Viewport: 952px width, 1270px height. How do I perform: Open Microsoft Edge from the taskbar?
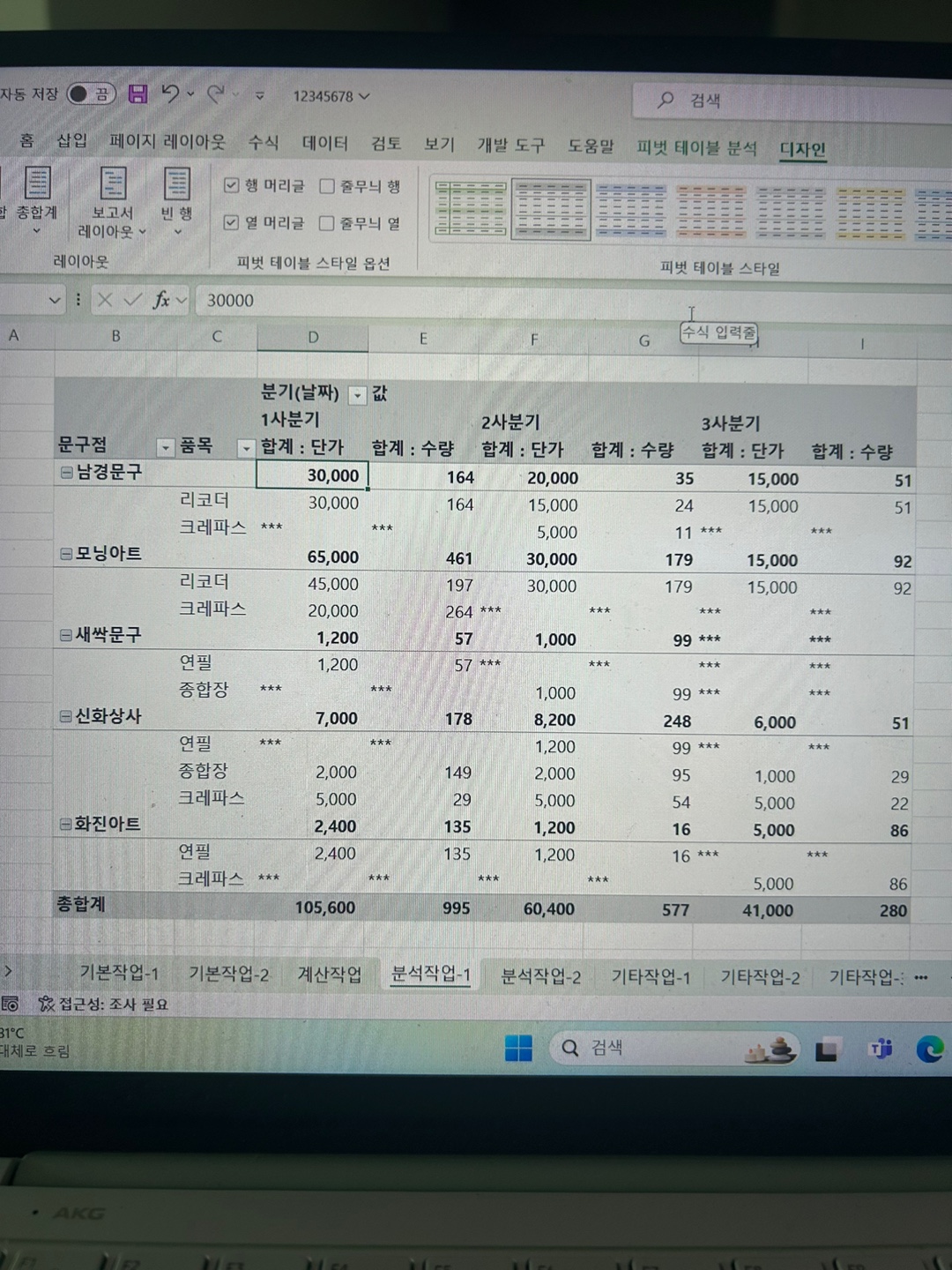pos(929,1049)
